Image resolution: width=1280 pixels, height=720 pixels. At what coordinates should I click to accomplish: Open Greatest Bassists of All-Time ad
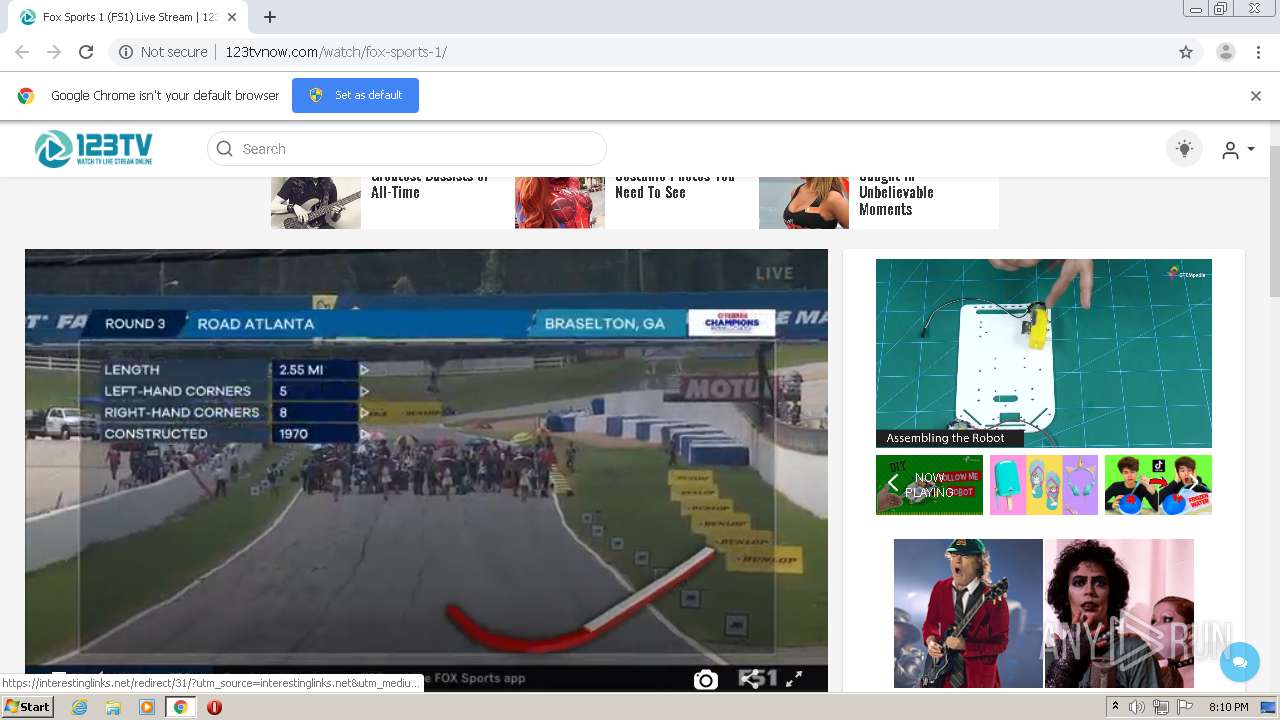point(429,184)
